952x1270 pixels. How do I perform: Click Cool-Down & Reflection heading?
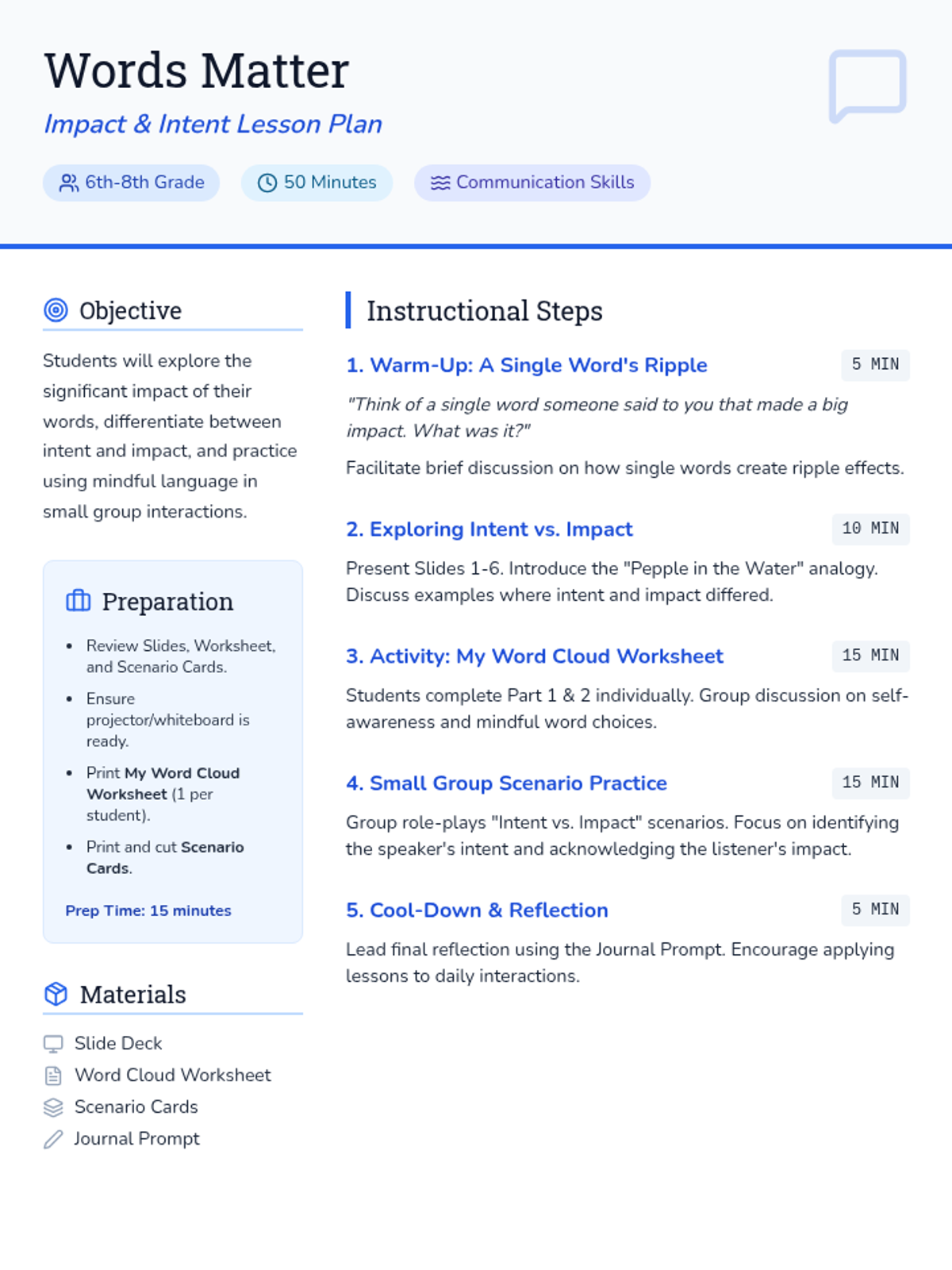pos(477,910)
